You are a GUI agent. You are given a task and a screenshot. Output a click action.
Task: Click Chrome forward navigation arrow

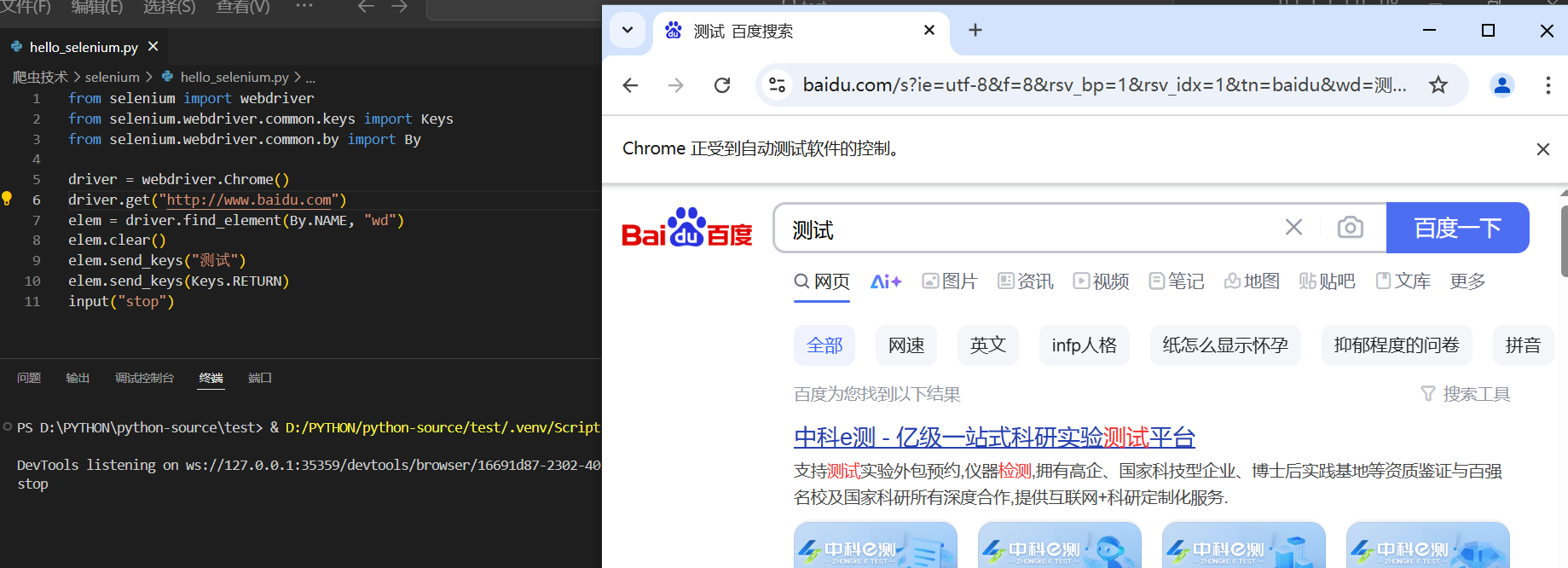676,85
